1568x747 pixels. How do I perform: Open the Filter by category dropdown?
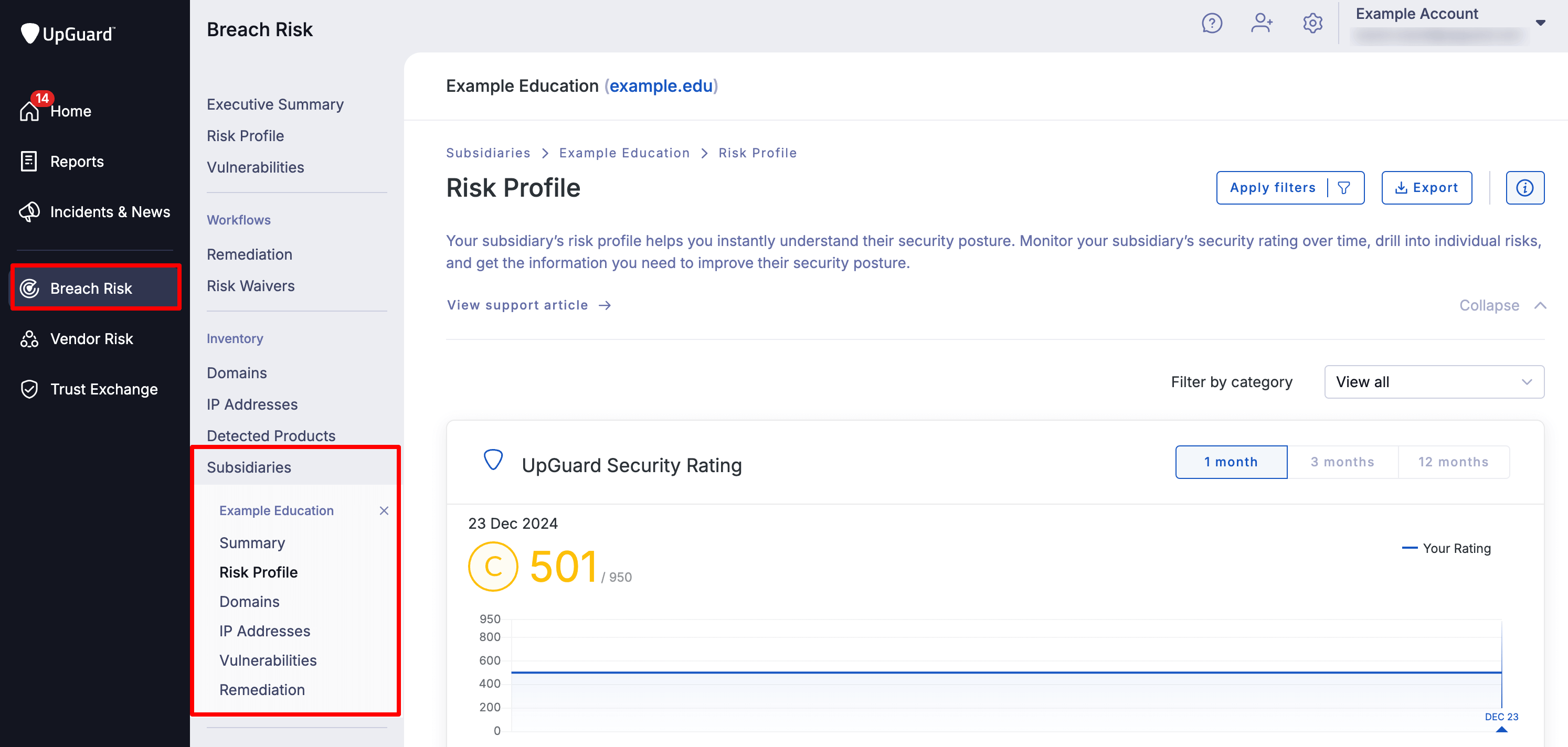1434,382
